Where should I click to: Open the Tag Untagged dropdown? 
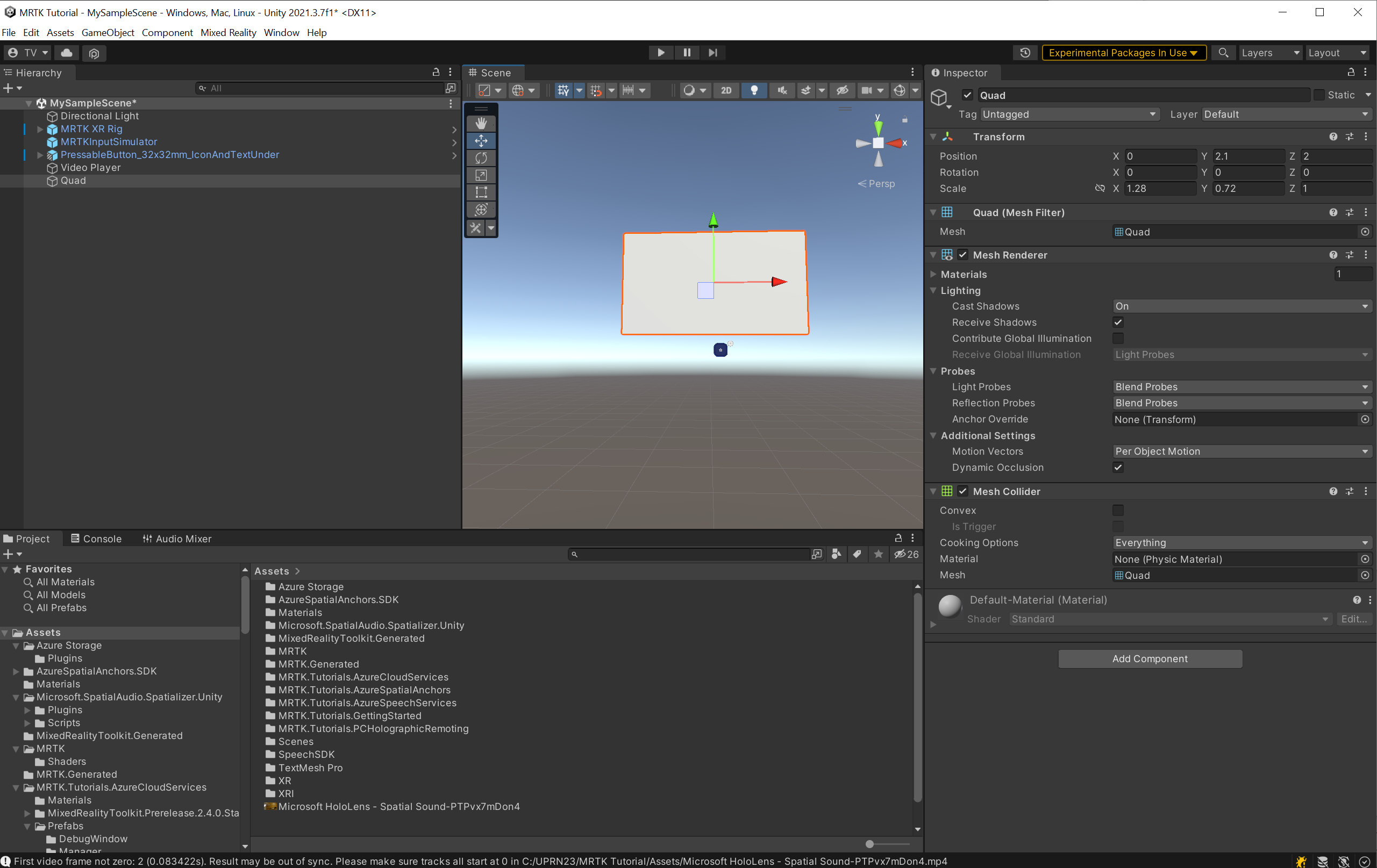point(1069,114)
